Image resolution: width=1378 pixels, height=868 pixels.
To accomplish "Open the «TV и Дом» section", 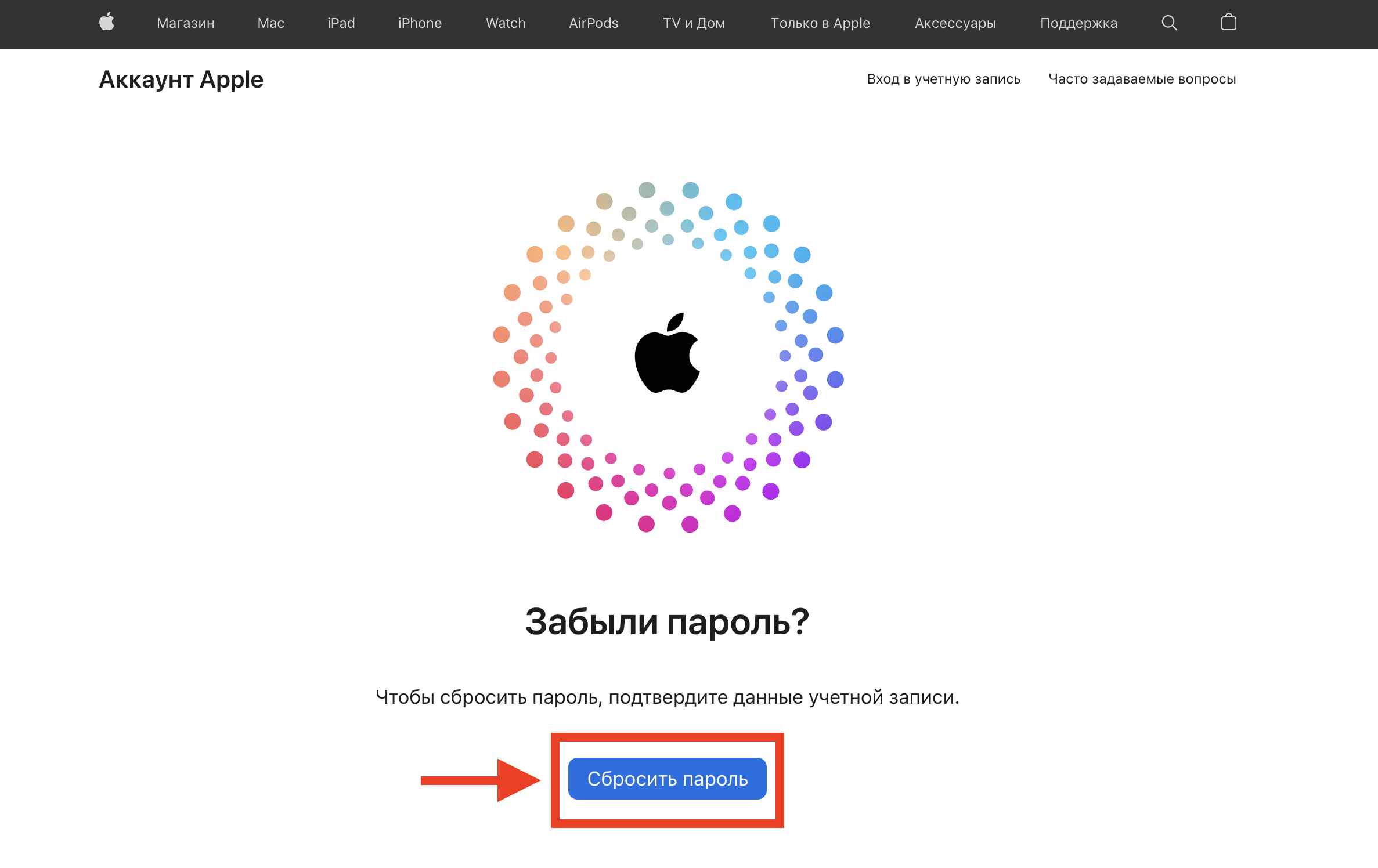I will click(694, 23).
